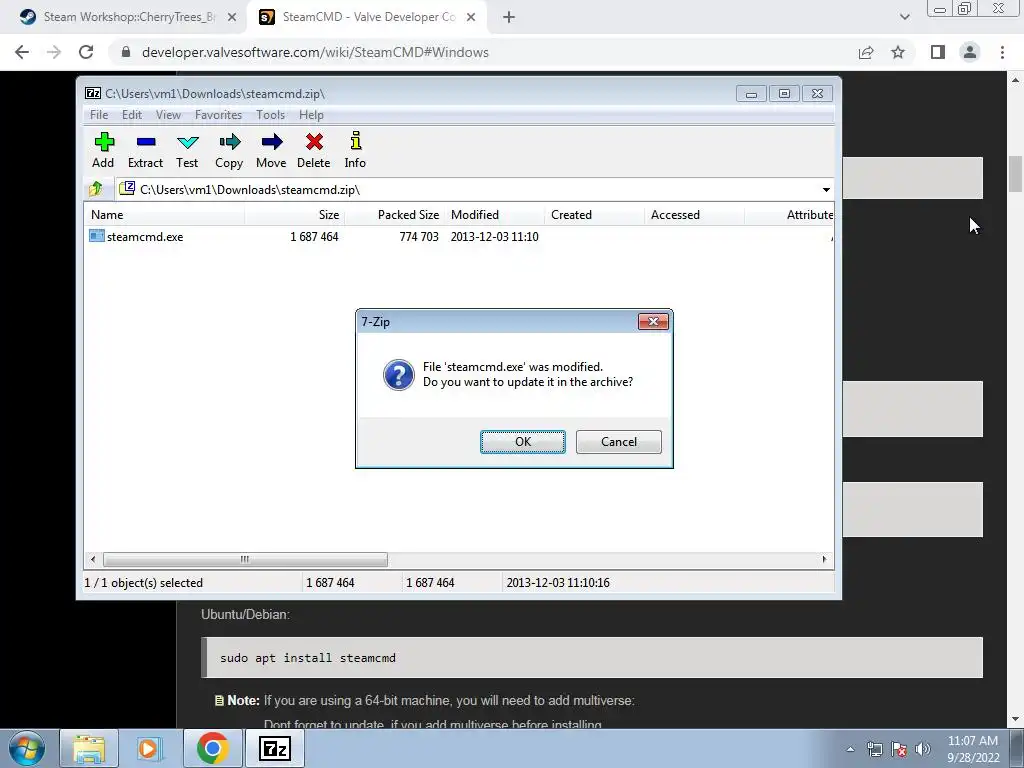Click the Action Center flag tray icon
The image size is (1024, 768).
(899, 749)
